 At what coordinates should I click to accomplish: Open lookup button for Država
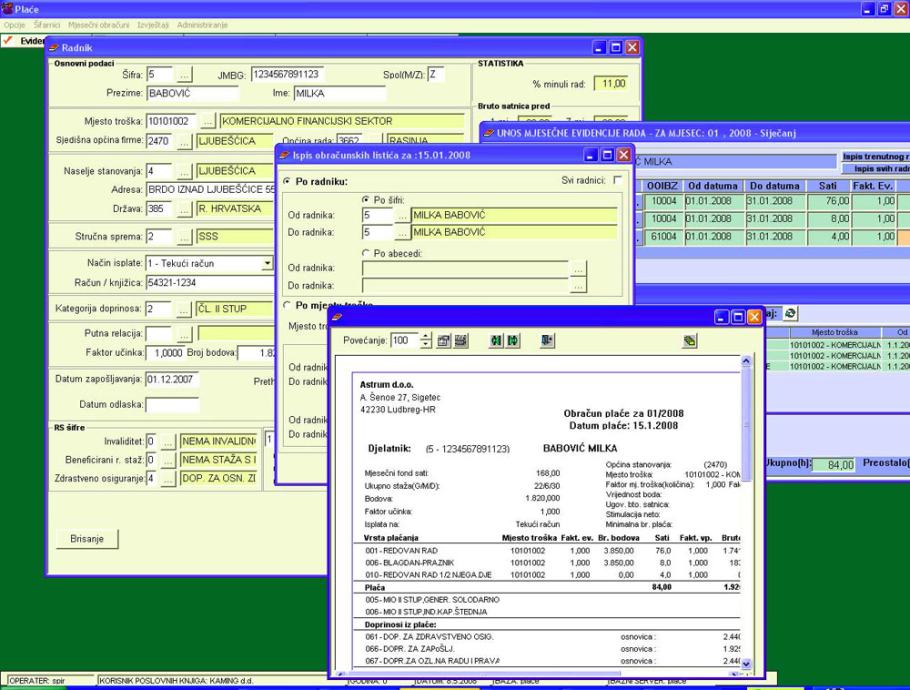(184, 209)
